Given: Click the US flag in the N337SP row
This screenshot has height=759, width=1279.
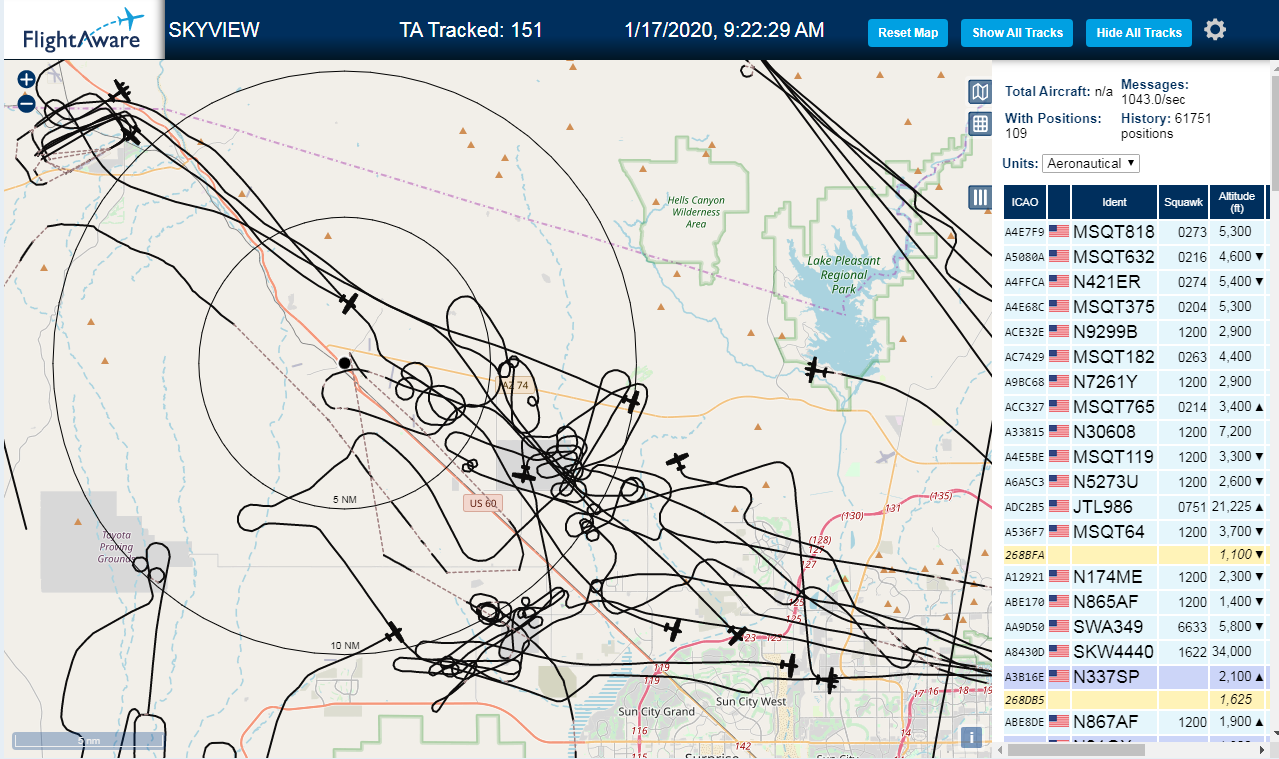Looking at the screenshot, I should (1059, 676).
